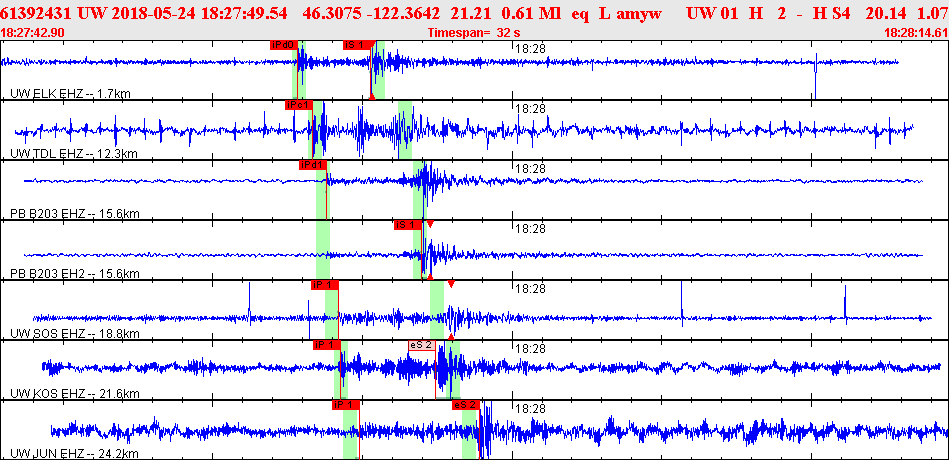Select the iPd0 pick flag on ELK trace

[284, 45]
